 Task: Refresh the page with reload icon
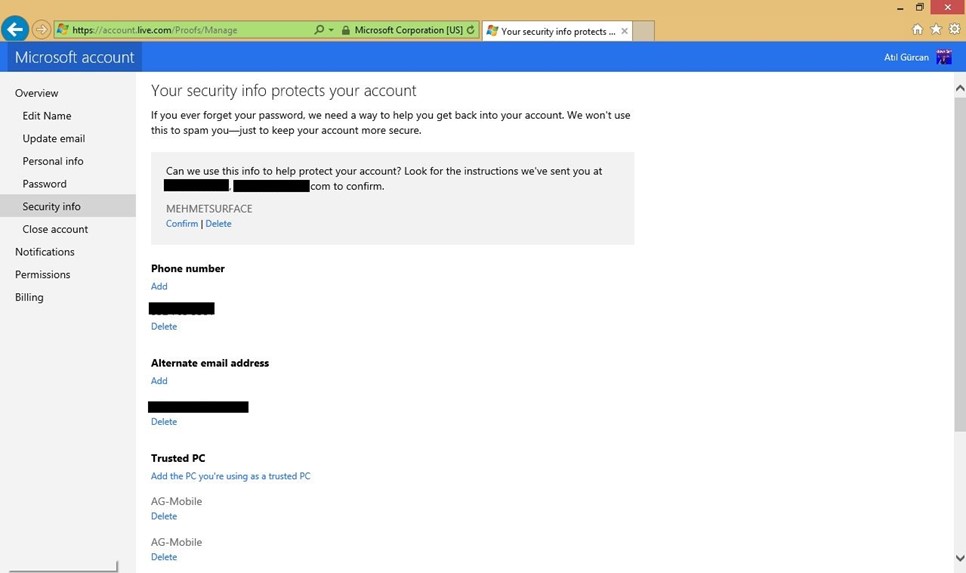pyautogui.click(x=471, y=30)
